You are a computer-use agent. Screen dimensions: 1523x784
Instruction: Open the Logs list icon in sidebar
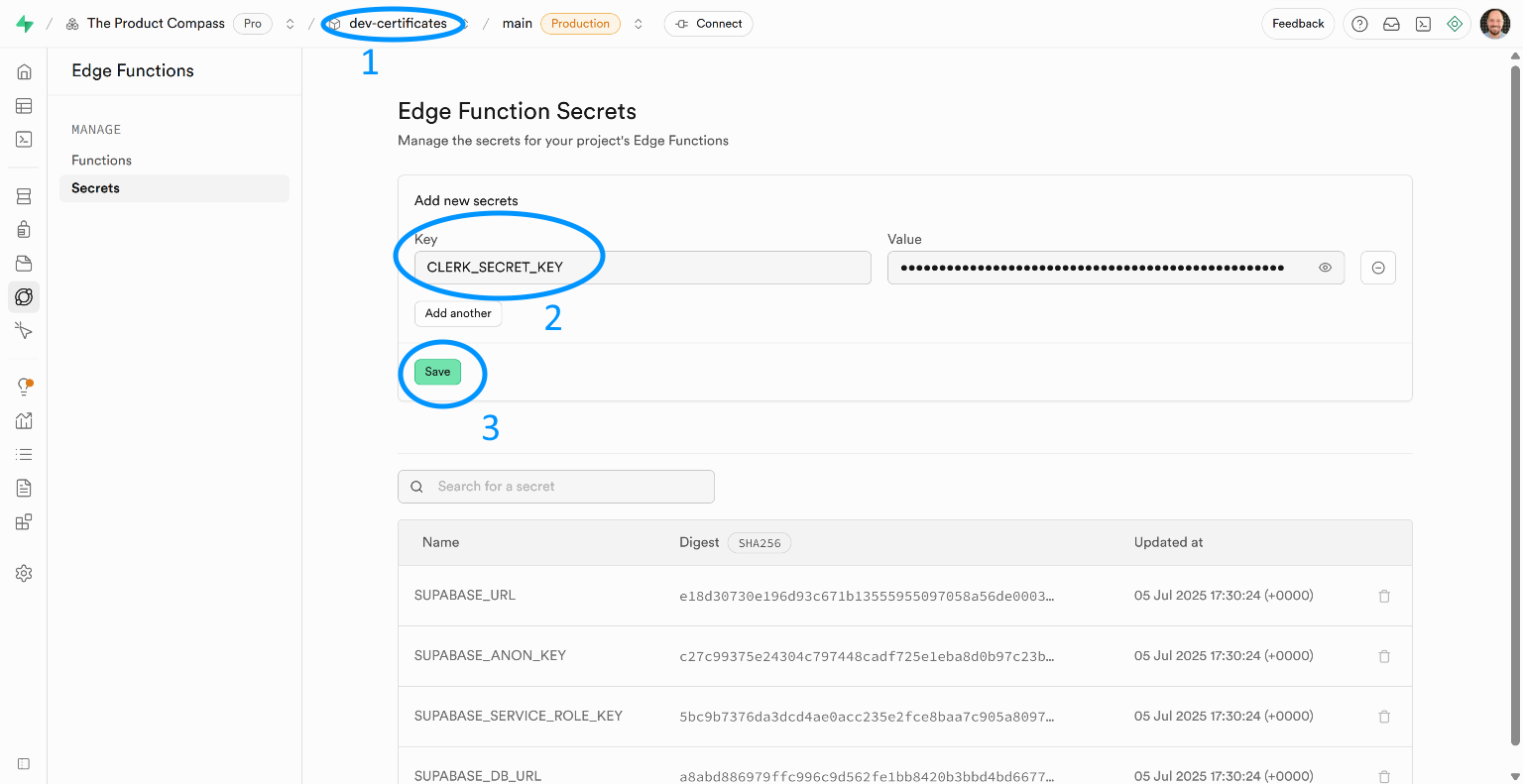click(x=24, y=453)
